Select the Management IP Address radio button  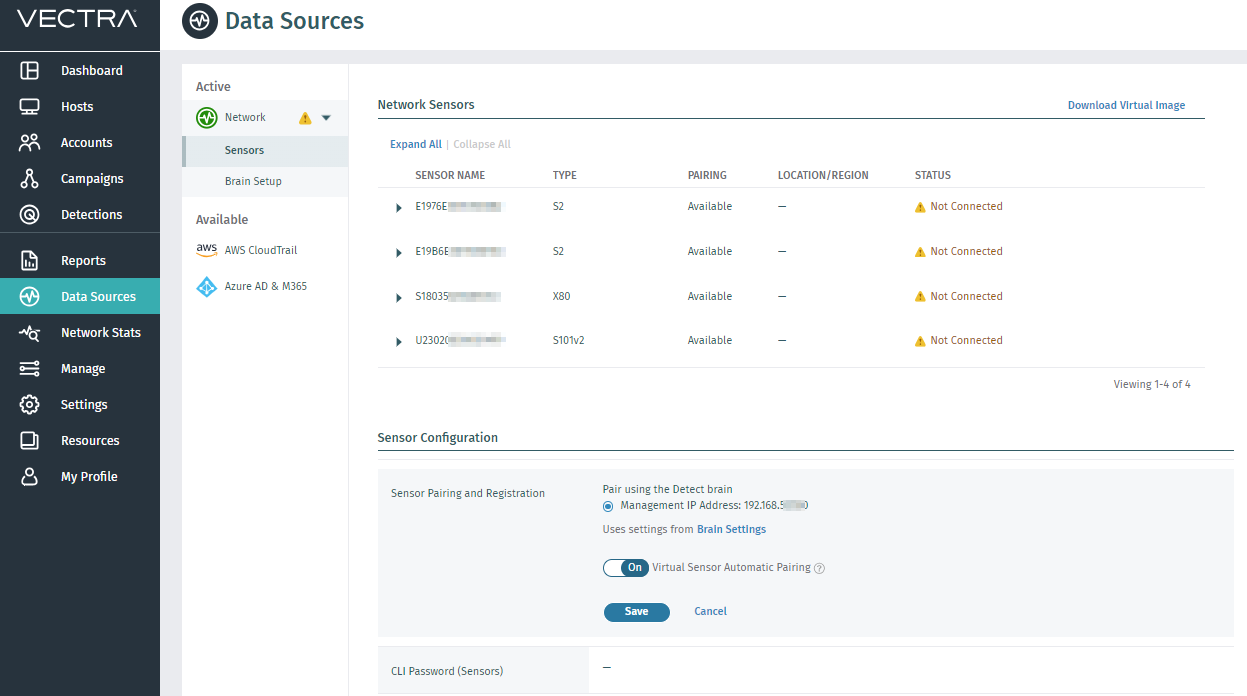pyautogui.click(x=609, y=506)
